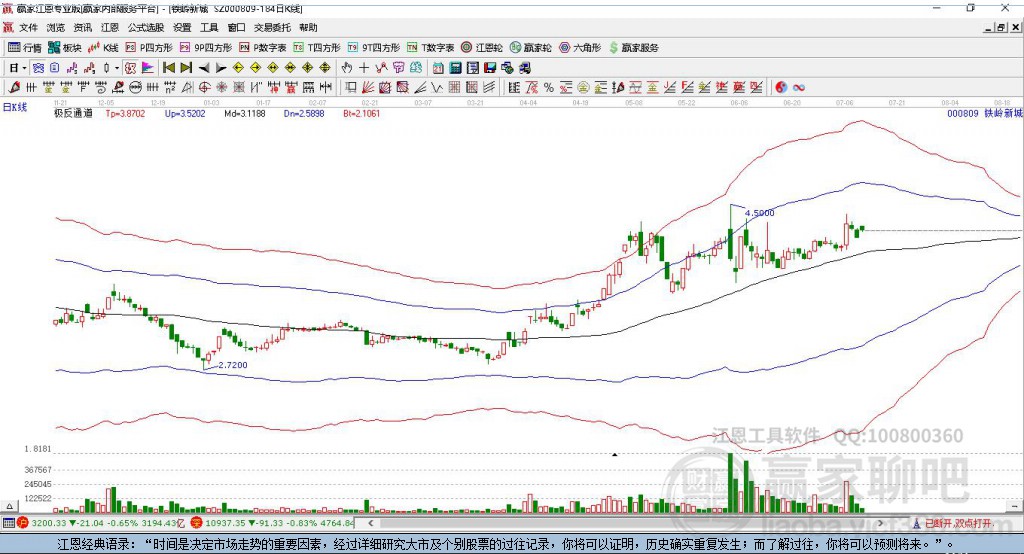The height and width of the screenshot is (554, 1024).
Task: Click the 极反通道 indicator name
Action: (73, 114)
